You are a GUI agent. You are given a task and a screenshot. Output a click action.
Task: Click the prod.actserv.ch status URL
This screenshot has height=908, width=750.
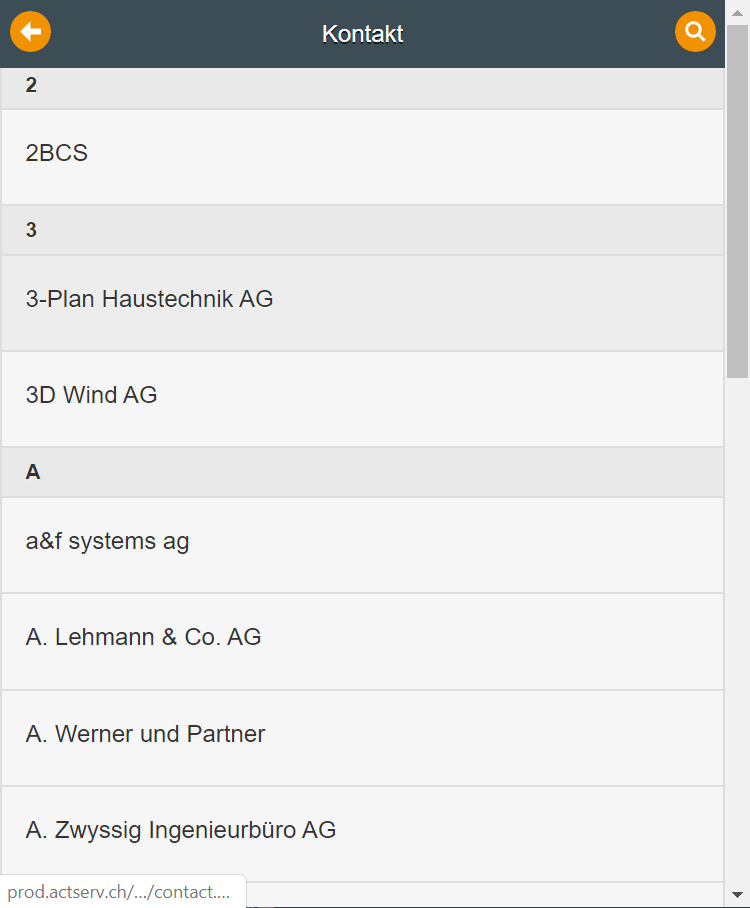click(120, 892)
